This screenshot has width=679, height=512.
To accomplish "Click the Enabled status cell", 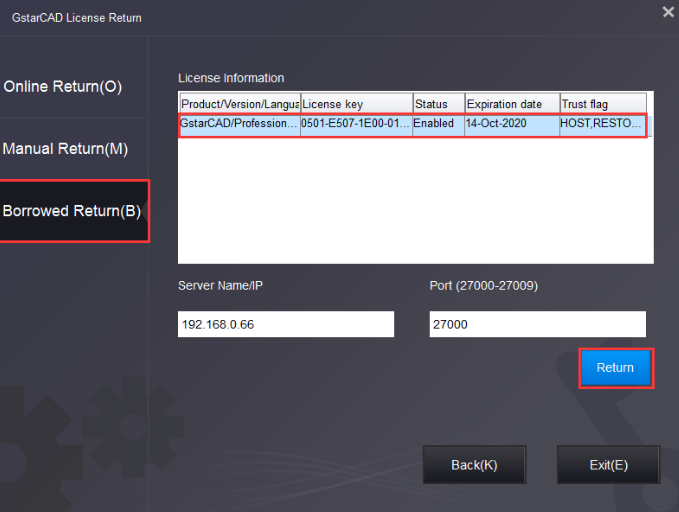I will (x=438, y=124).
